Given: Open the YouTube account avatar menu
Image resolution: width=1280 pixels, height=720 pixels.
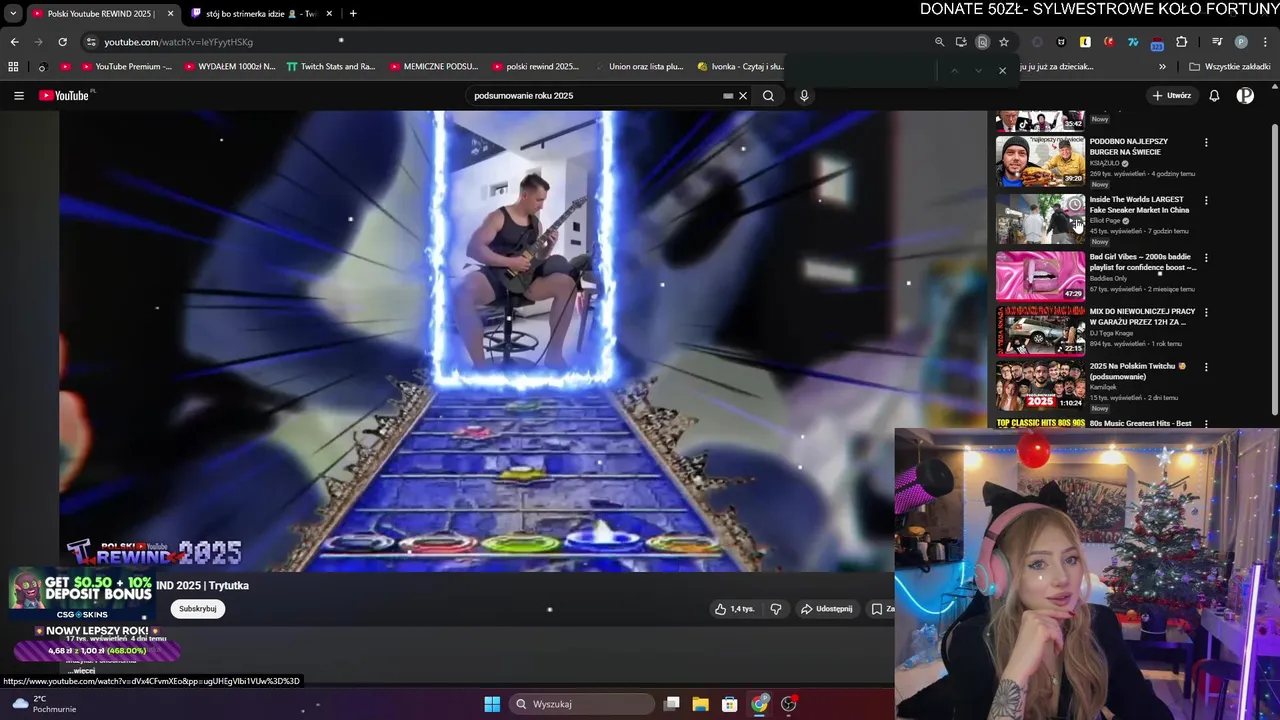Looking at the screenshot, I should pos(1245,96).
